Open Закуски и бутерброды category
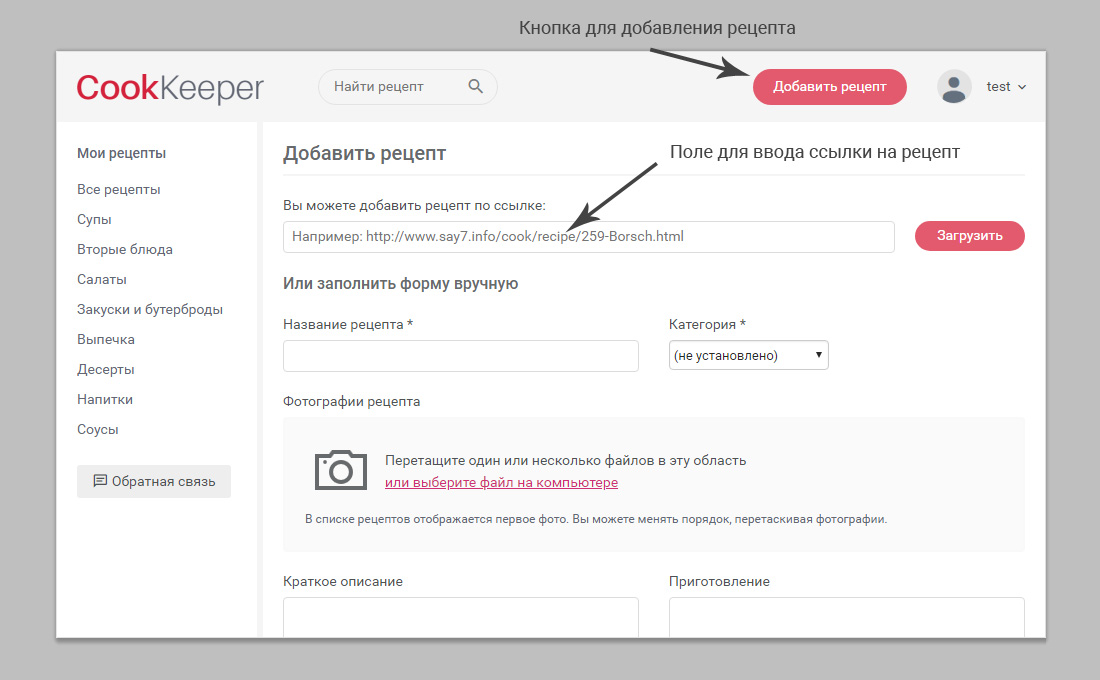The width and height of the screenshot is (1100, 680). point(150,309)
